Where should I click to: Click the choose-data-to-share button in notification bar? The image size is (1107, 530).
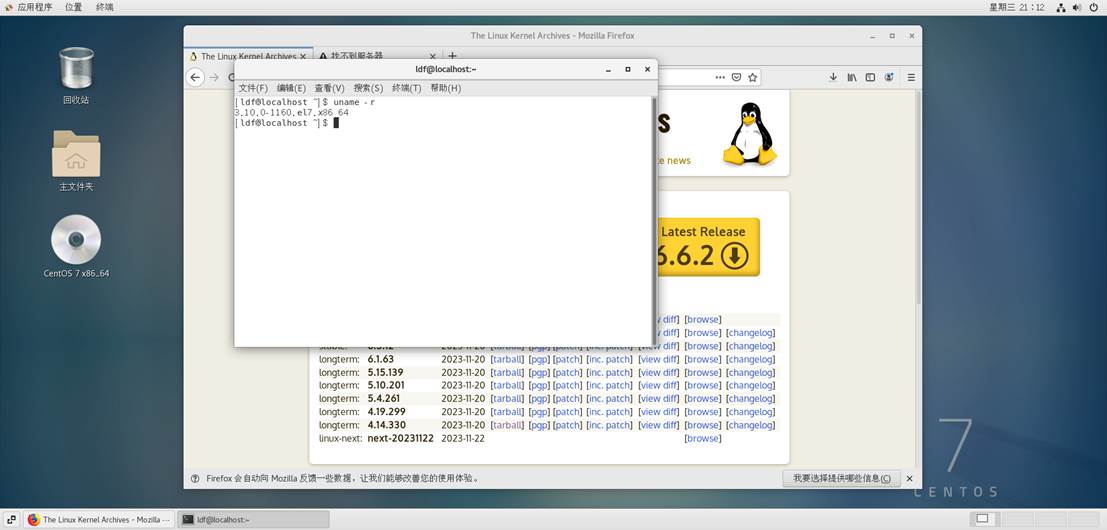pos(842,478)
